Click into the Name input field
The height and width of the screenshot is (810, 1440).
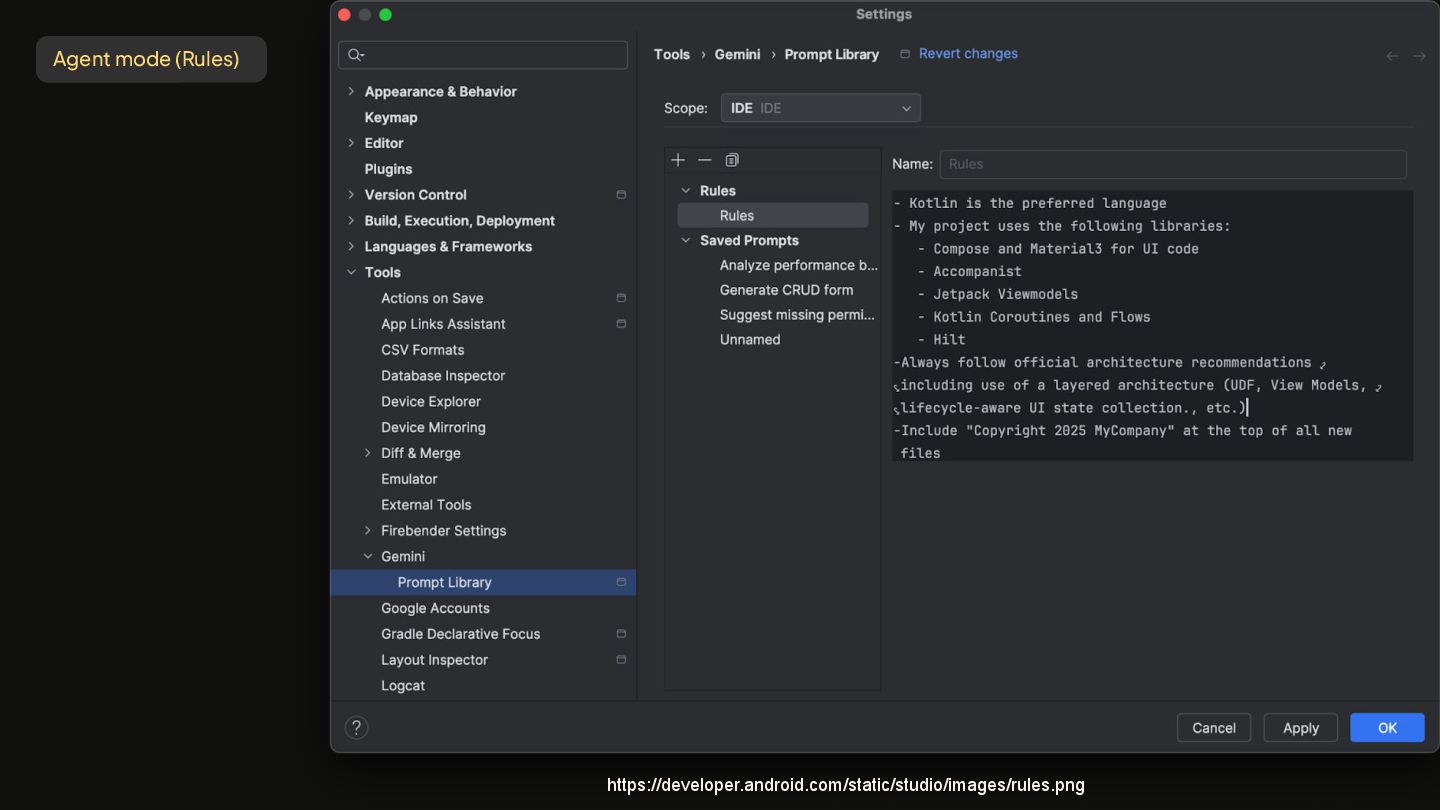tap(1172, 164)
